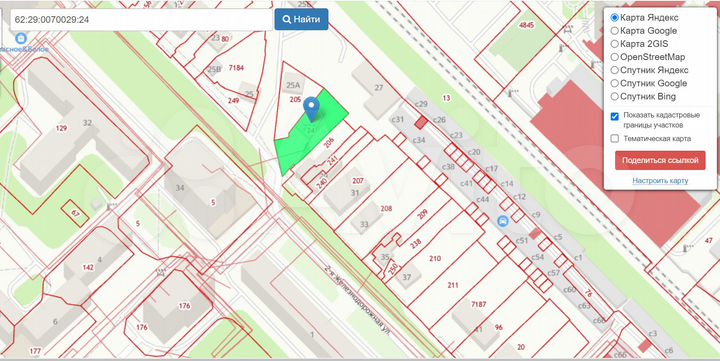Select Карта 2GIS radio option
The image size is (720, 361).
click(x=614, y=44)
